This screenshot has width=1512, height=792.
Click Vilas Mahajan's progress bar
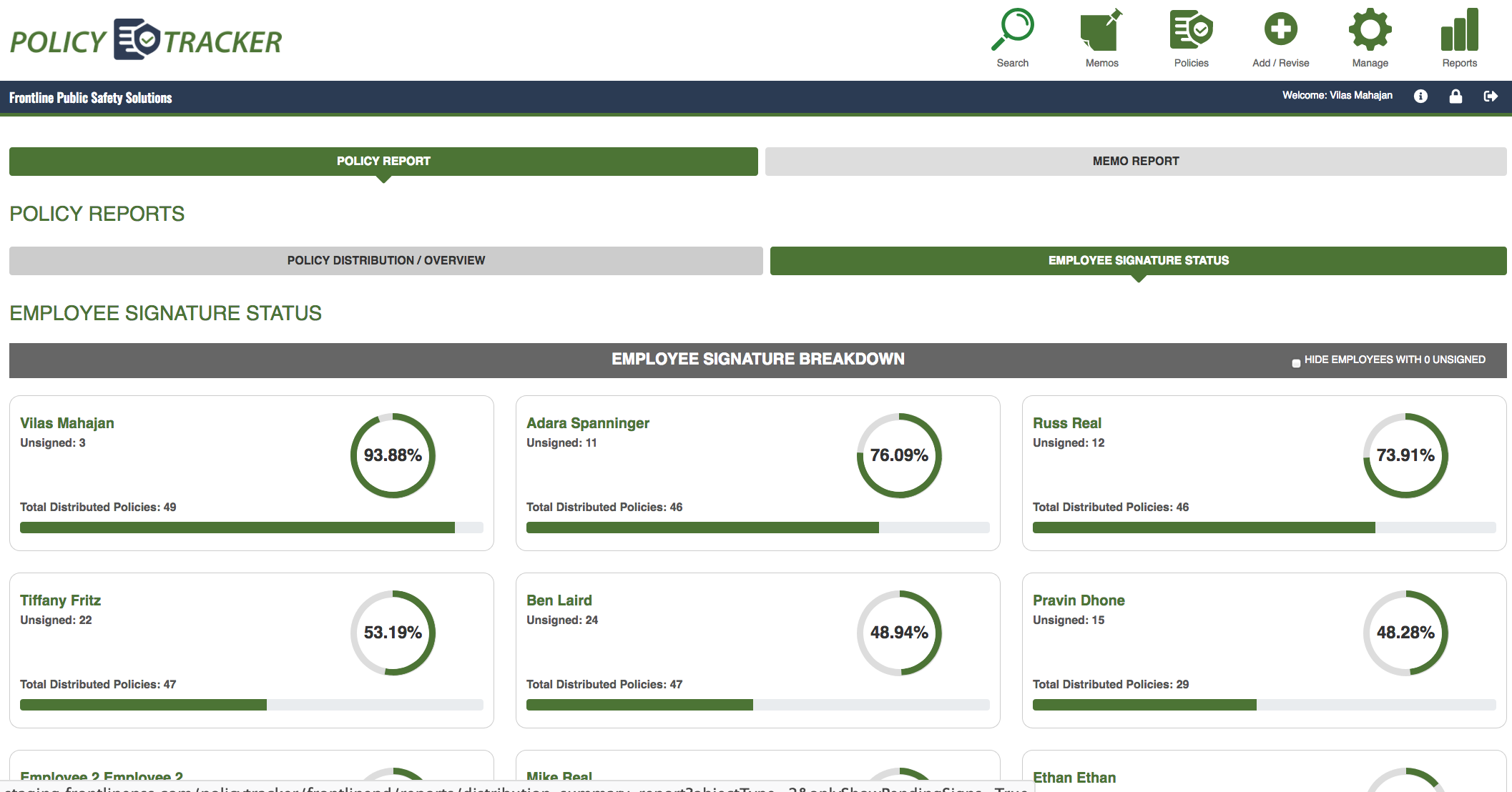(x=250, y=527)
